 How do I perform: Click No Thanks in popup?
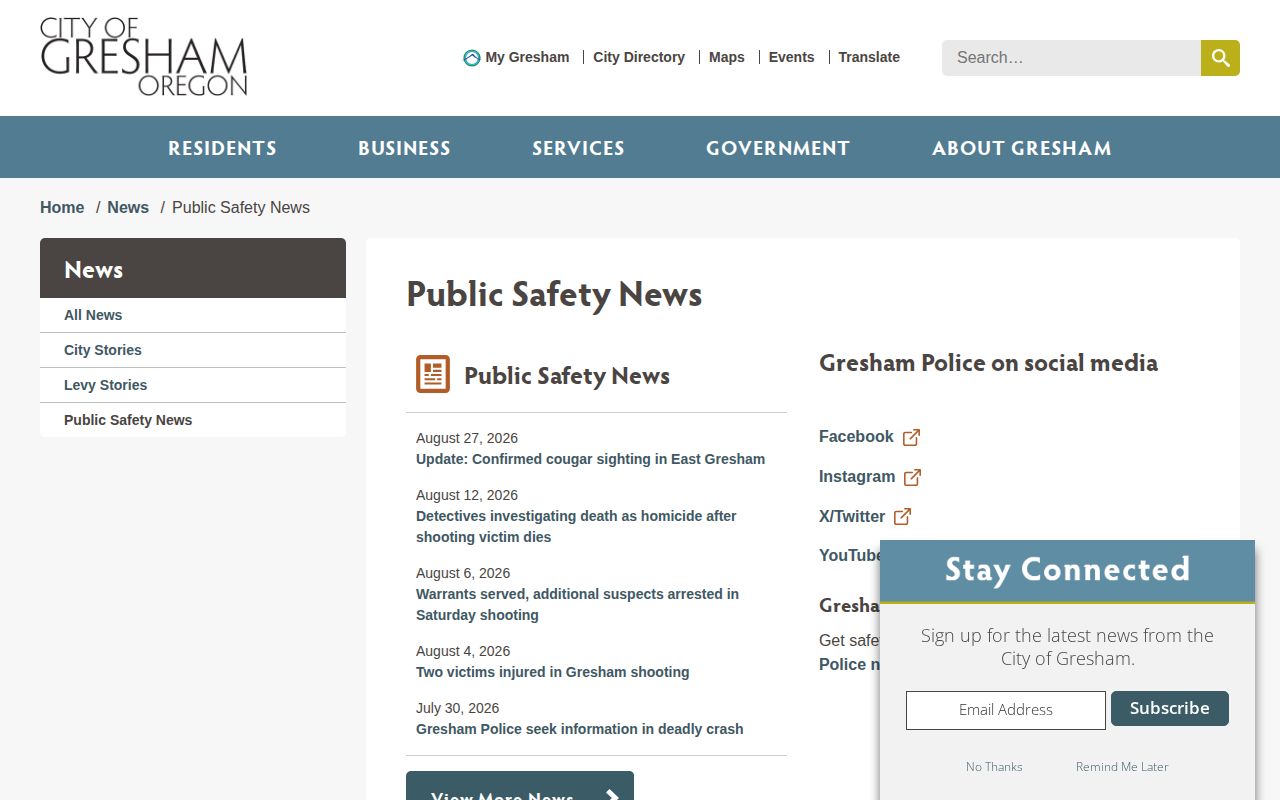point(994,767)
